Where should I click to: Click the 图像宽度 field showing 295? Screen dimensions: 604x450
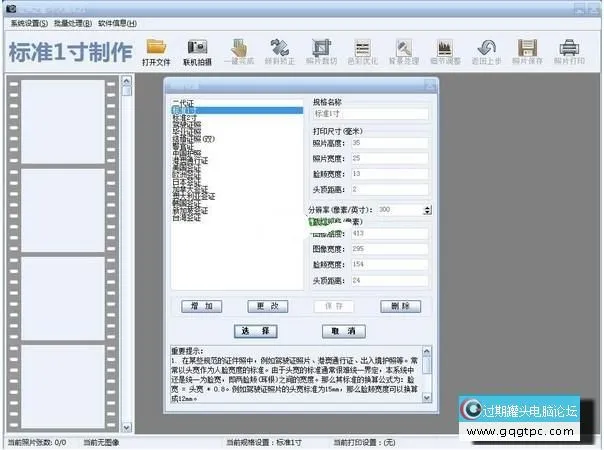[389, 249]
